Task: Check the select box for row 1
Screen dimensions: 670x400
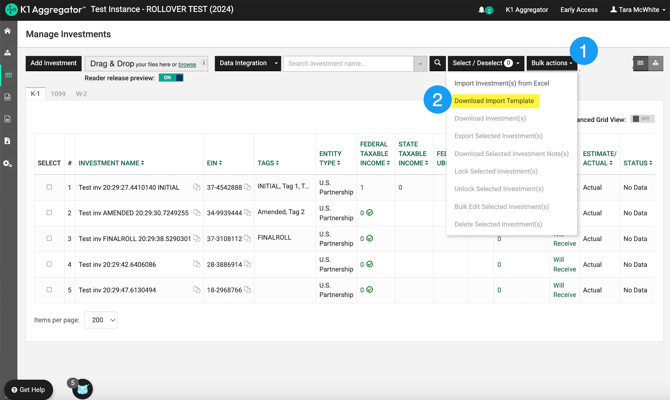Action: coord(49,187)
